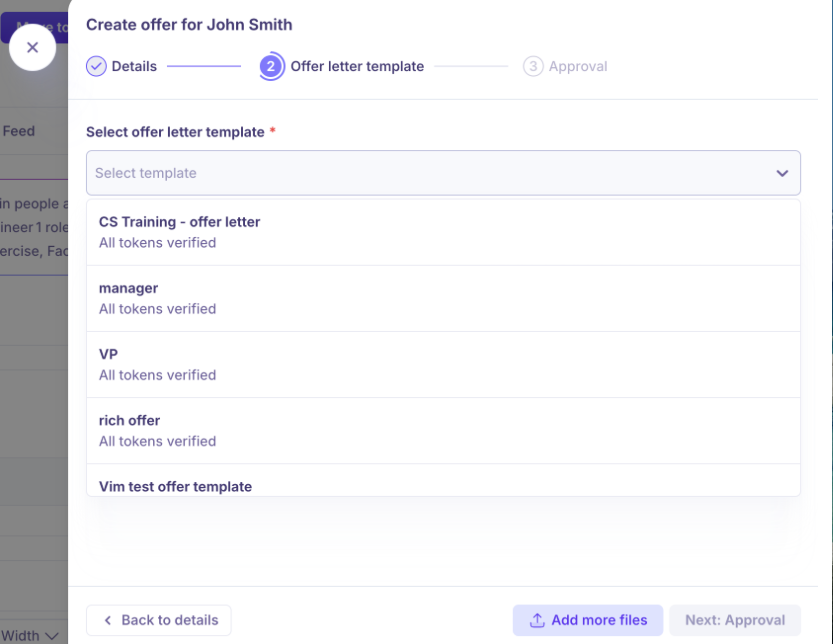Click the Details step checkmark icon
Image resolution: width=833 pixels, height=644 pixels.
tap(96, 66)
